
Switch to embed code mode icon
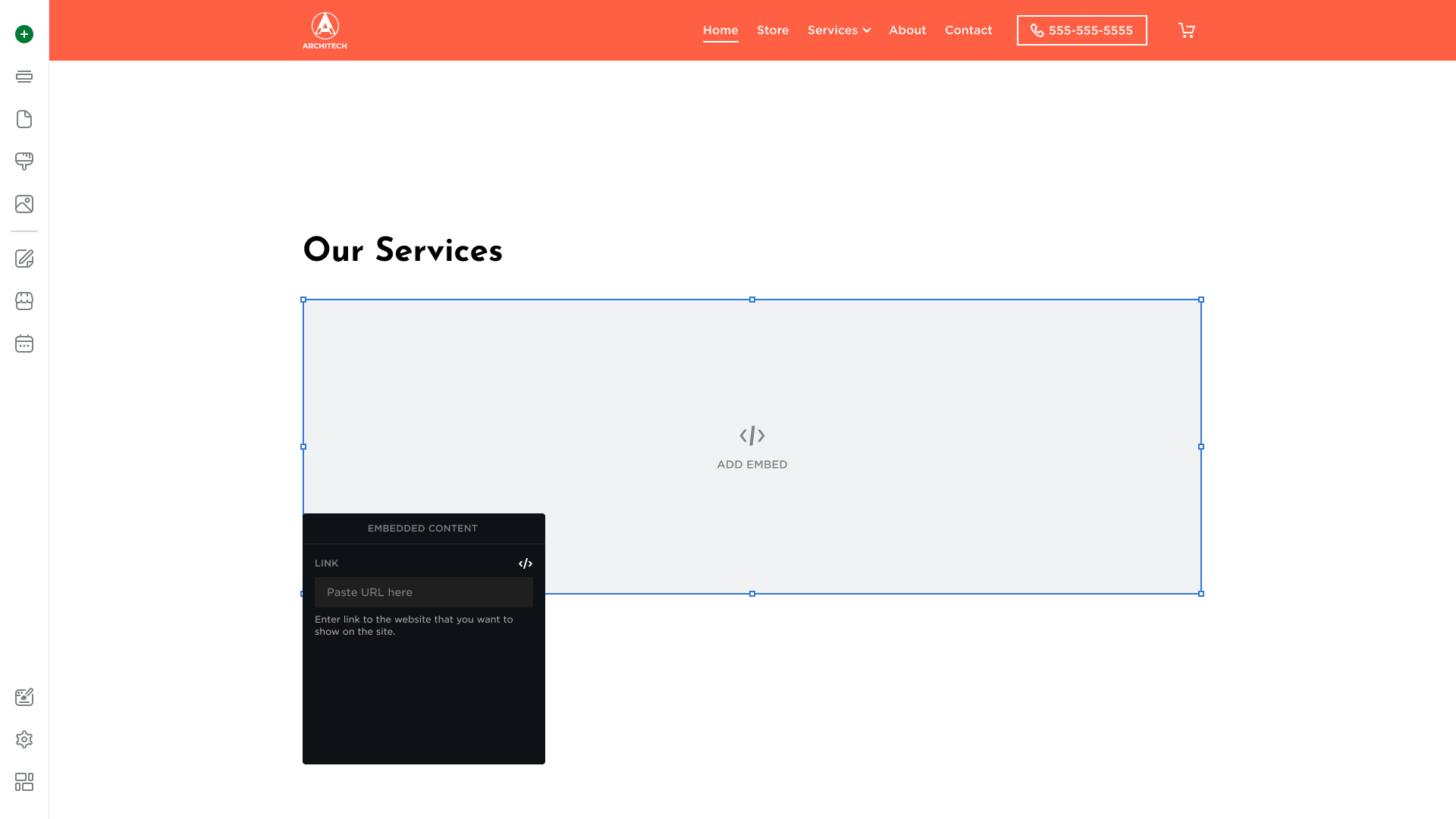pyautogui.click(x=526, y=563)
